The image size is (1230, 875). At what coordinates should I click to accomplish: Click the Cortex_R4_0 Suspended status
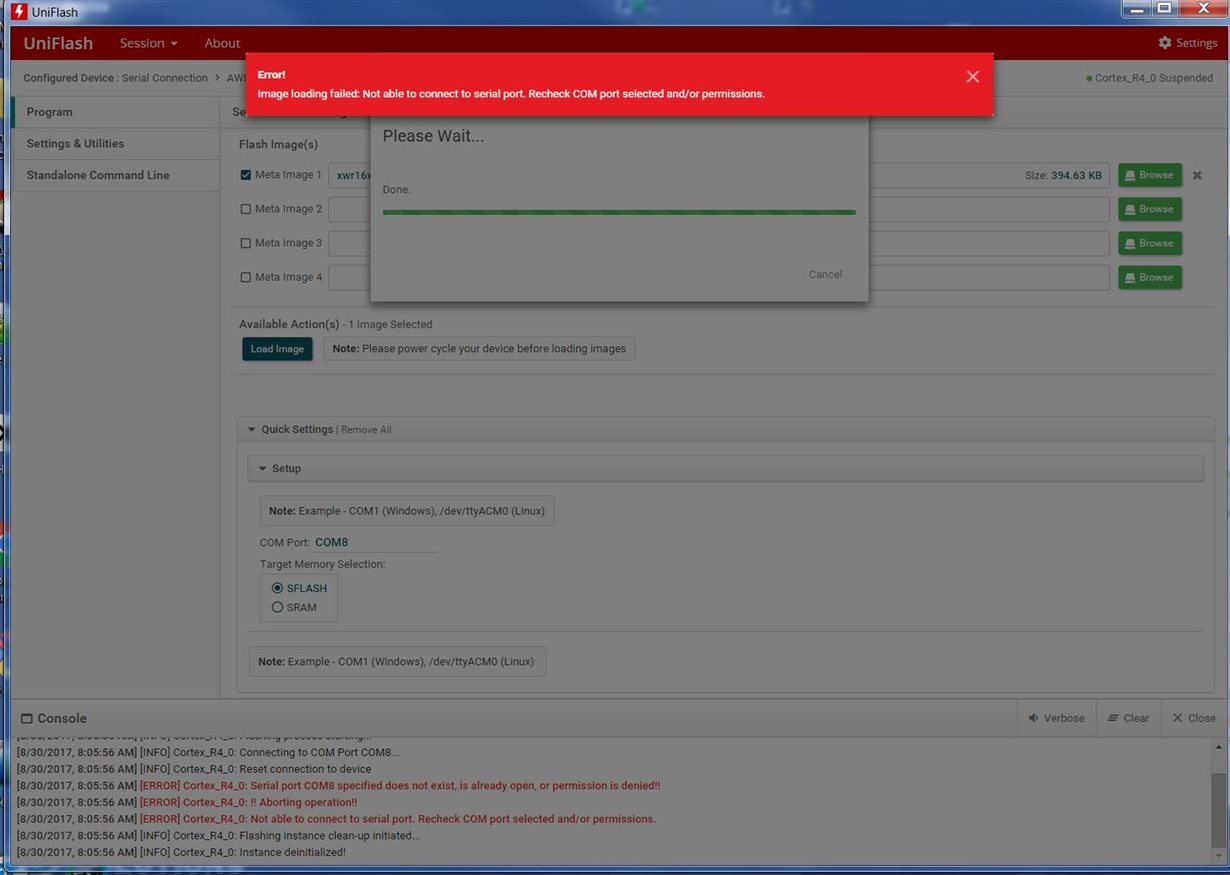coord(1150,78)
